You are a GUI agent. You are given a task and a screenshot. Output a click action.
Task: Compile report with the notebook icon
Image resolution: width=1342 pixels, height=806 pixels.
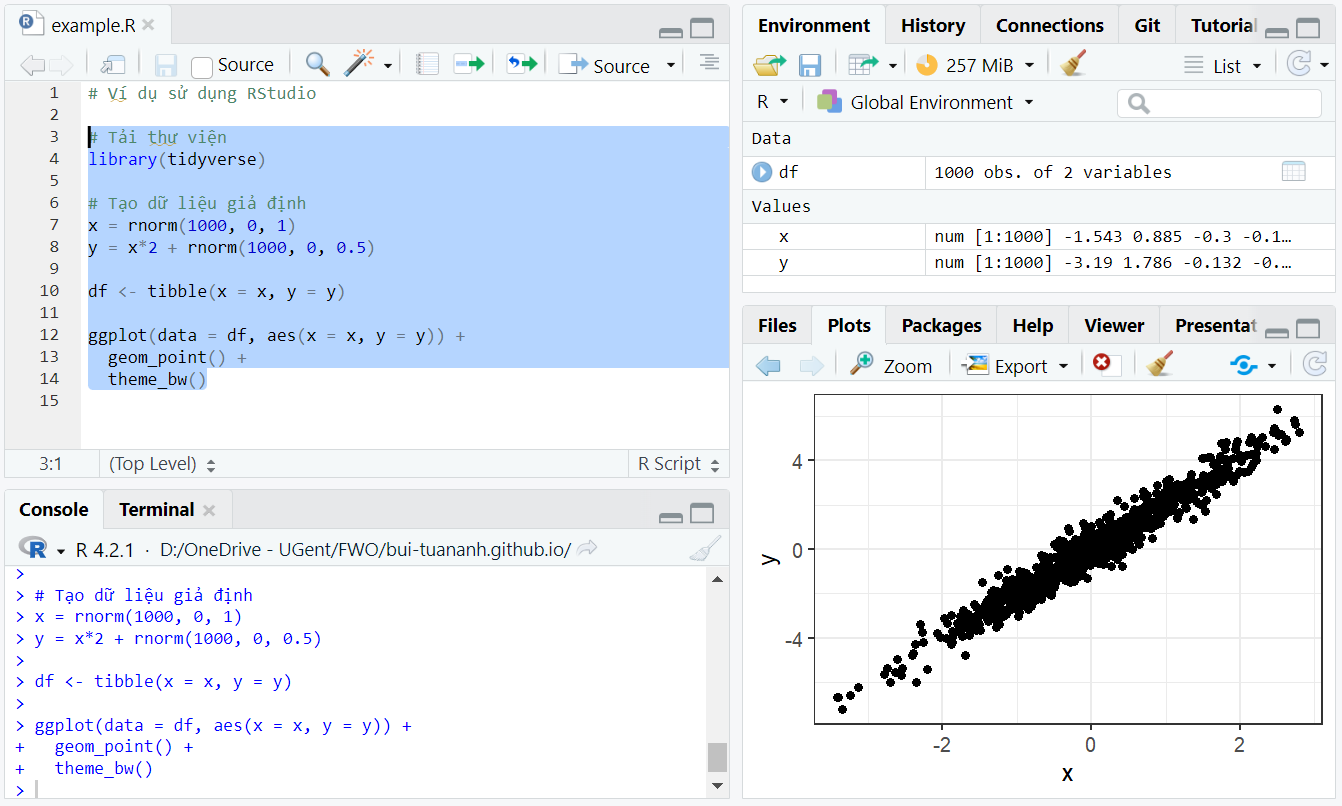pos(427,65)
